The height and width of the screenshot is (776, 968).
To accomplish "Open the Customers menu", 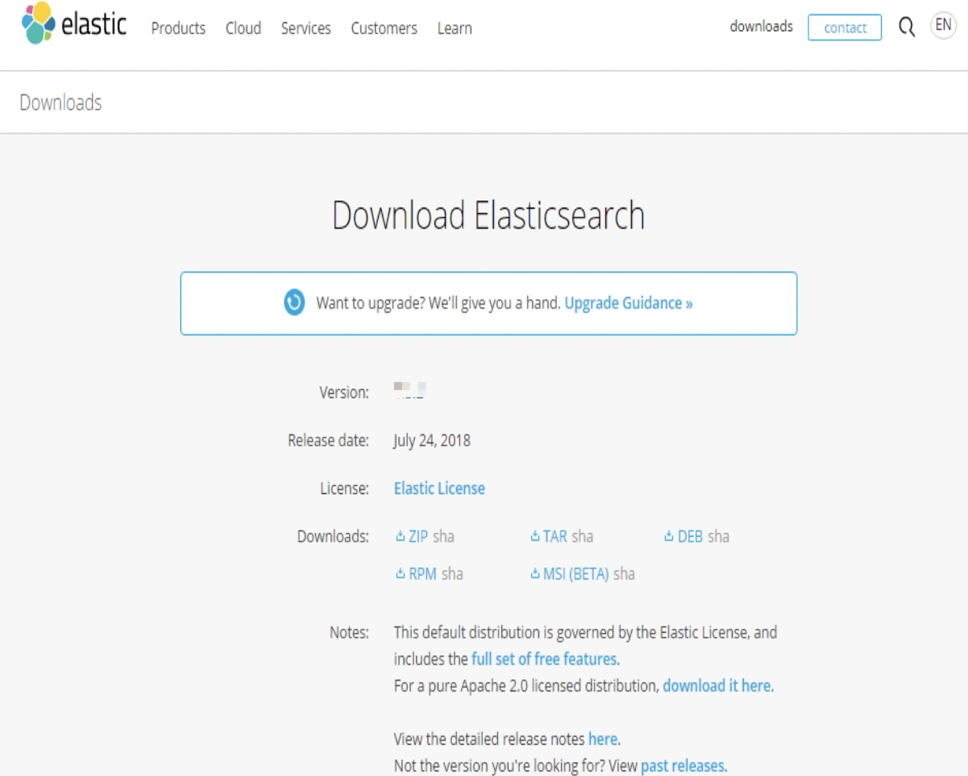I will coord(384,28).
